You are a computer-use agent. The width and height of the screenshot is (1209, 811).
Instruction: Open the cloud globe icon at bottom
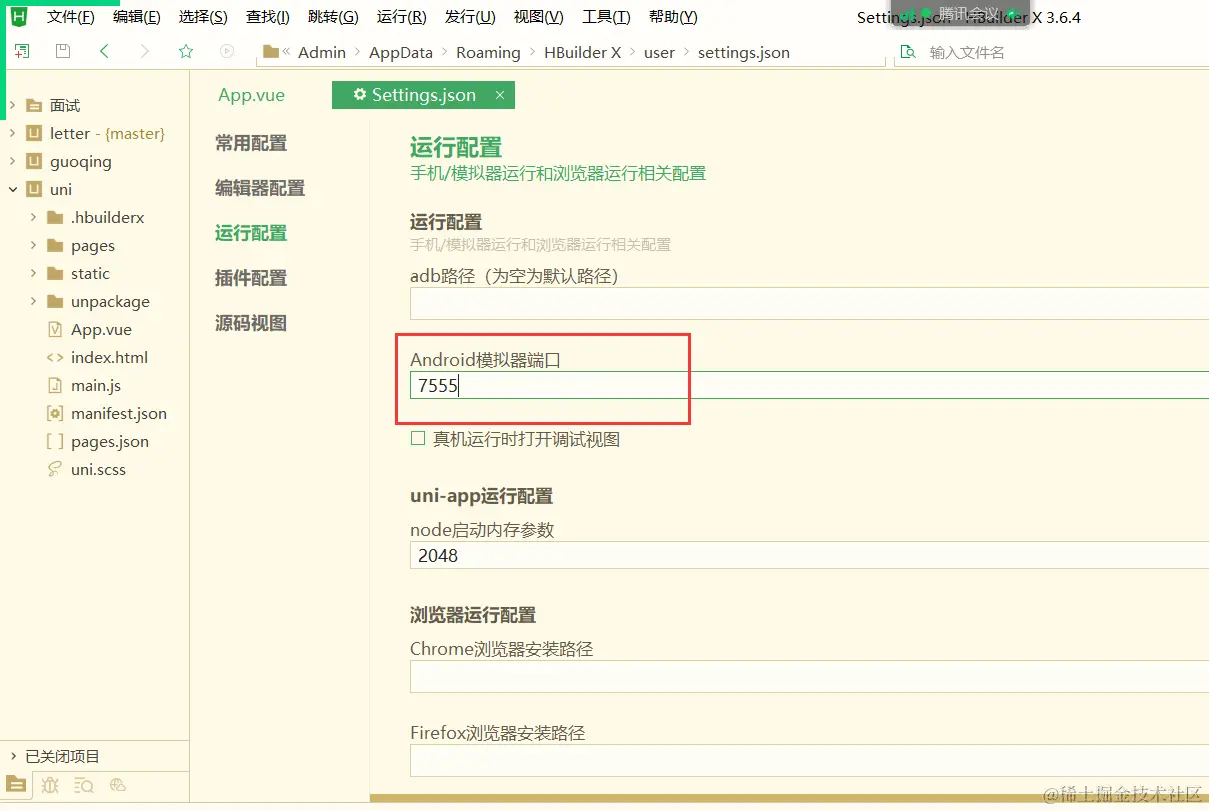(118, 785)
